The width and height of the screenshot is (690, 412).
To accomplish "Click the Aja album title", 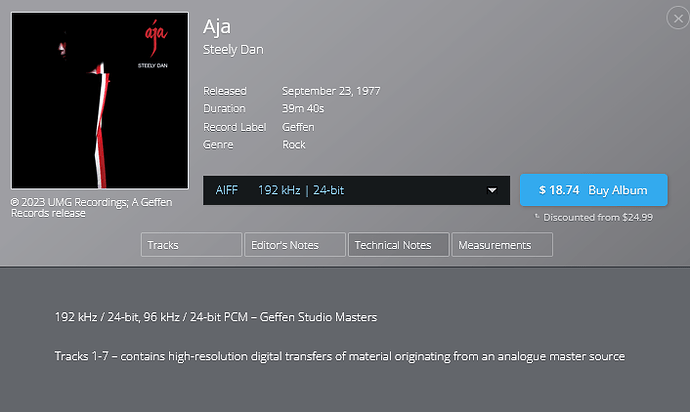I will 217,27.
